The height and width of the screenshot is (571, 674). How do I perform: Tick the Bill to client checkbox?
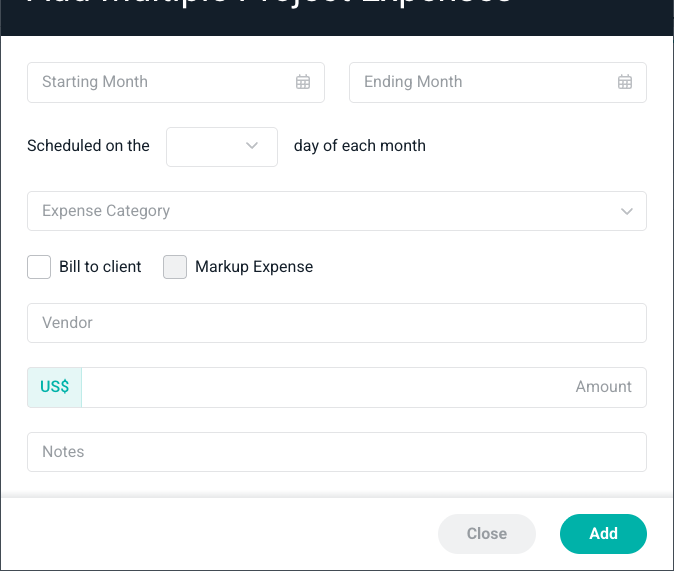coord(39,267)
